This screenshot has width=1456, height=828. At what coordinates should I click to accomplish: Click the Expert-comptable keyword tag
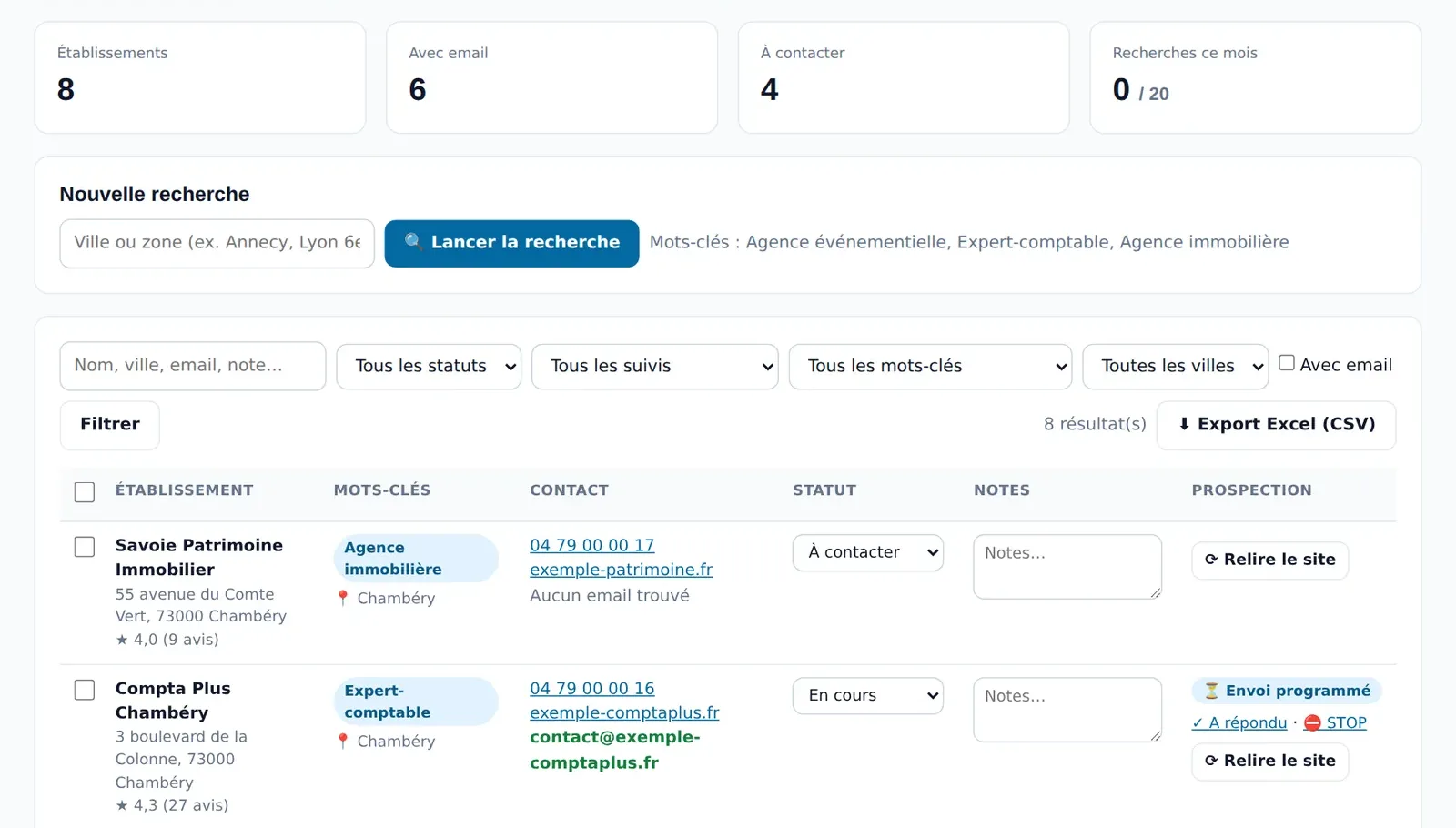pyautogui.click(x=416, y=701)
